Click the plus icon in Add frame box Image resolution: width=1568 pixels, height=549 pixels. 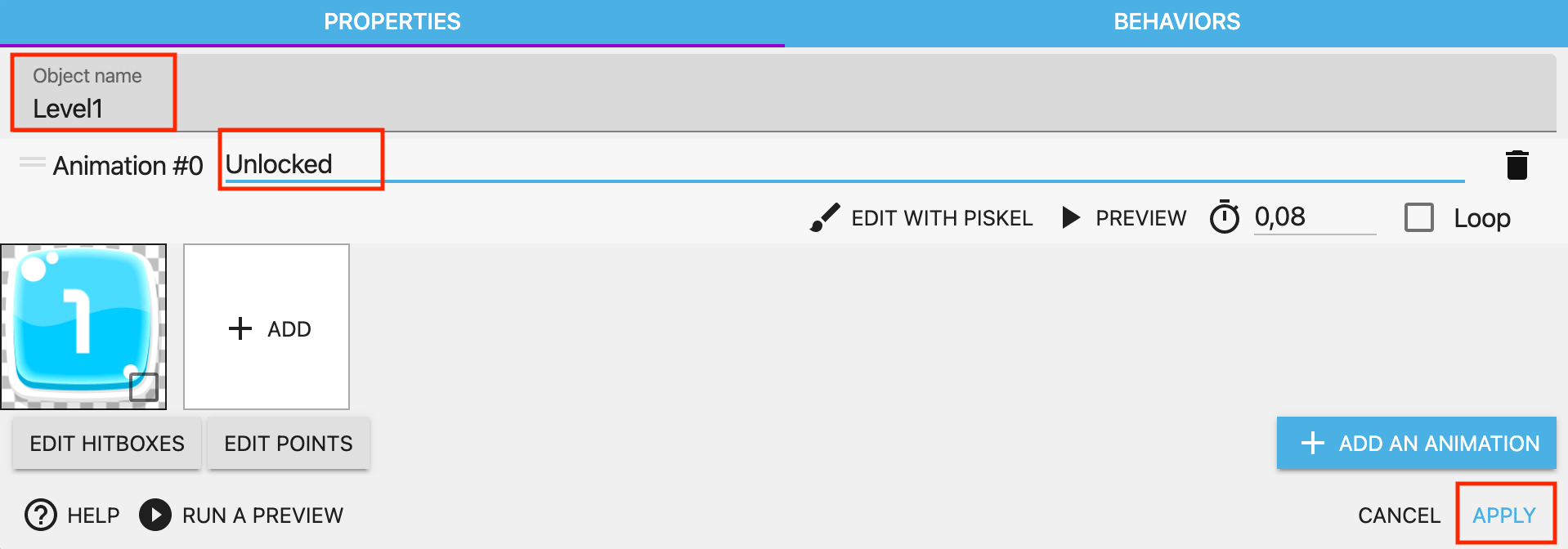click(240, 328)
